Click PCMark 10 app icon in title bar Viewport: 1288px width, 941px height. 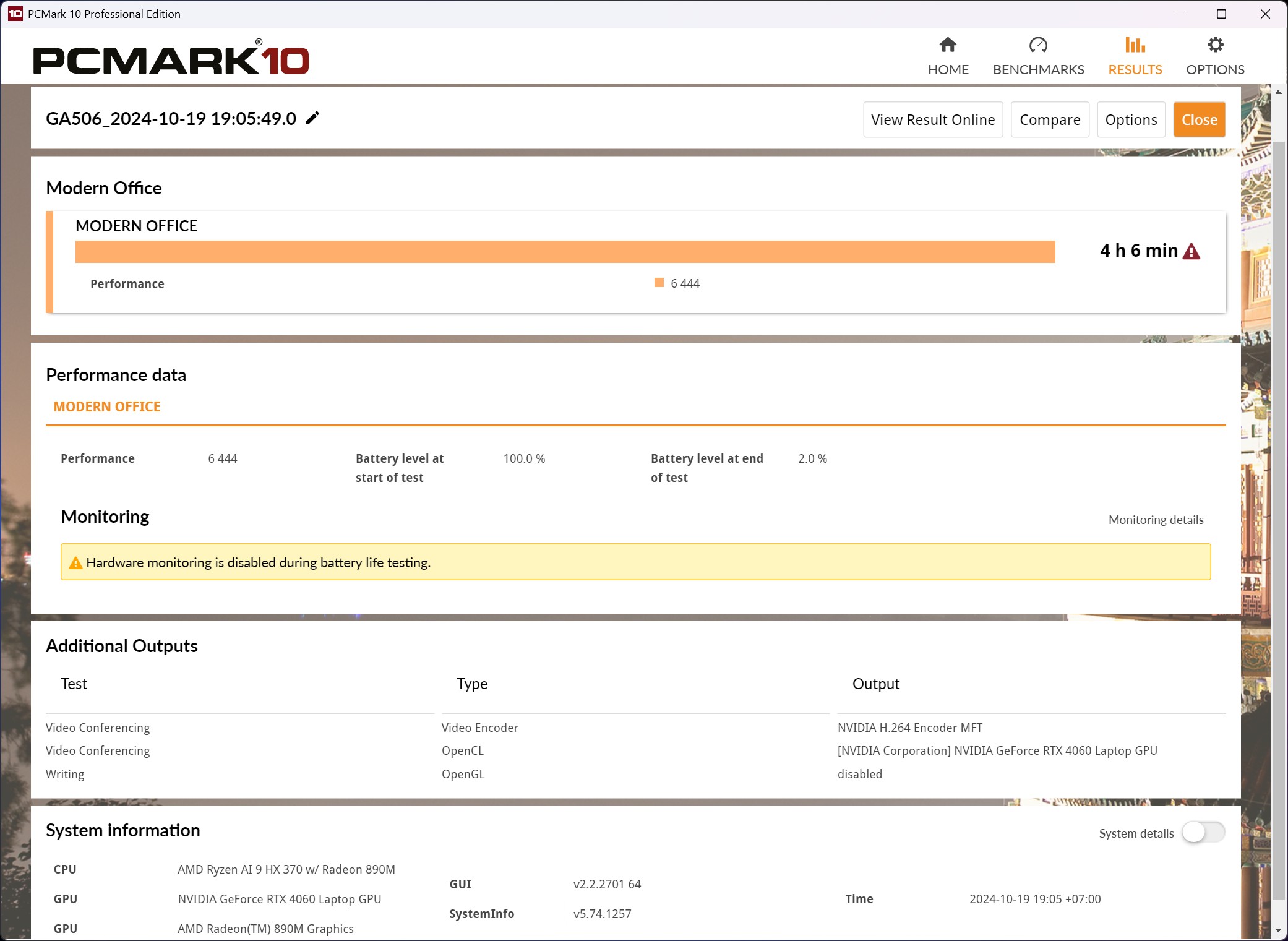pyautogui.click(x=15, y=14)
